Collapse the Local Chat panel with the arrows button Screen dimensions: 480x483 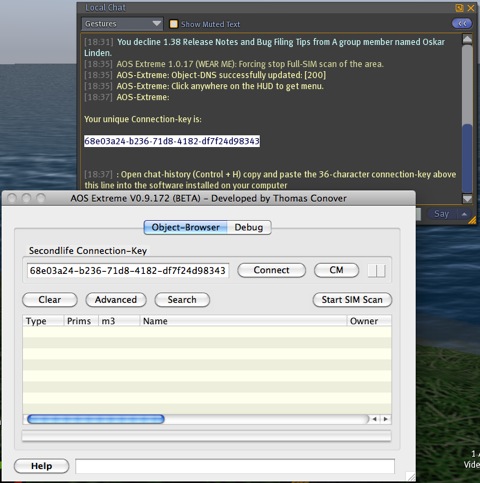tap(462, 23)
